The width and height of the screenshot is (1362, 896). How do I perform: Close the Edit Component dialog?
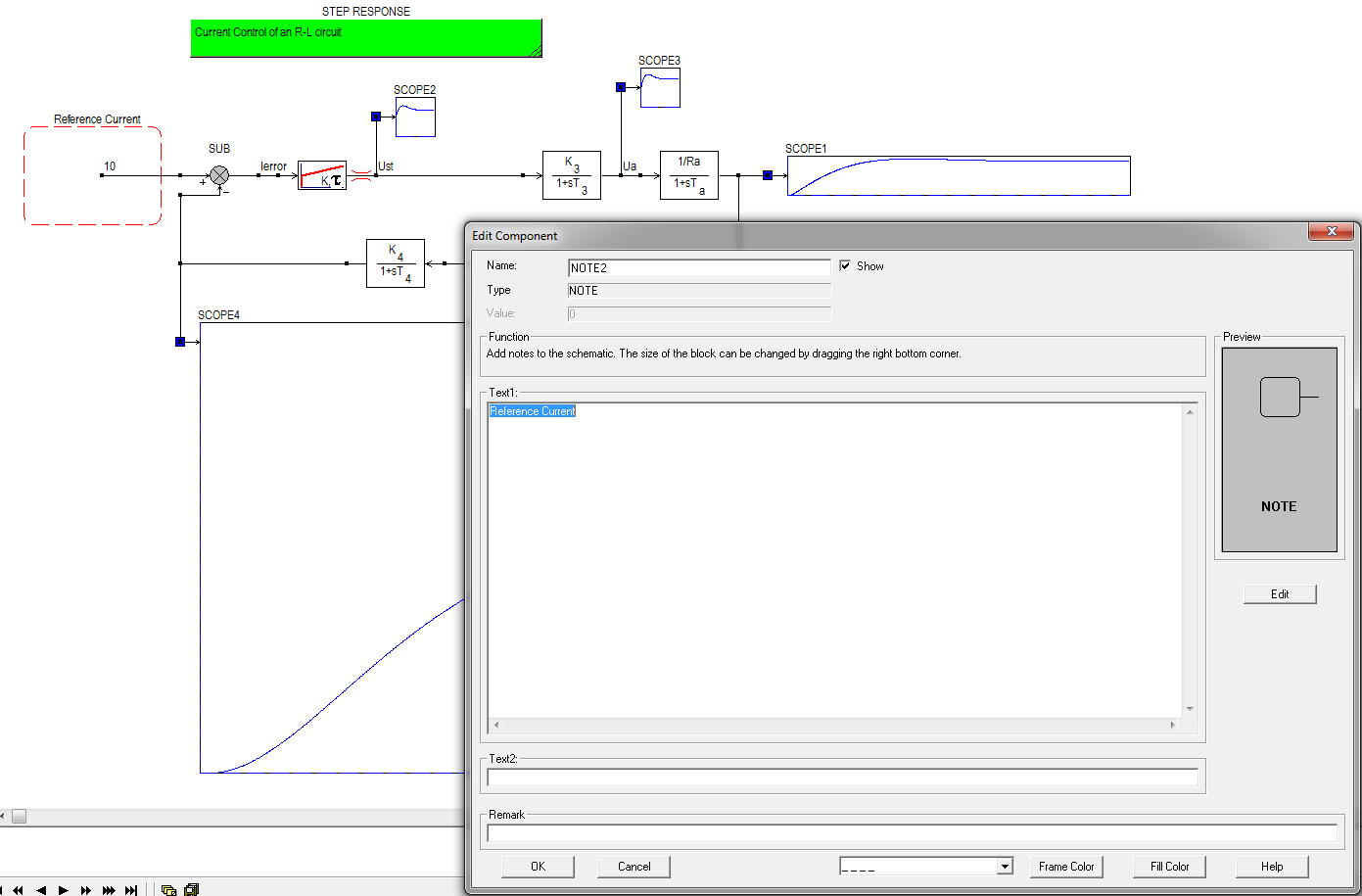click(x=1332, y=231)
